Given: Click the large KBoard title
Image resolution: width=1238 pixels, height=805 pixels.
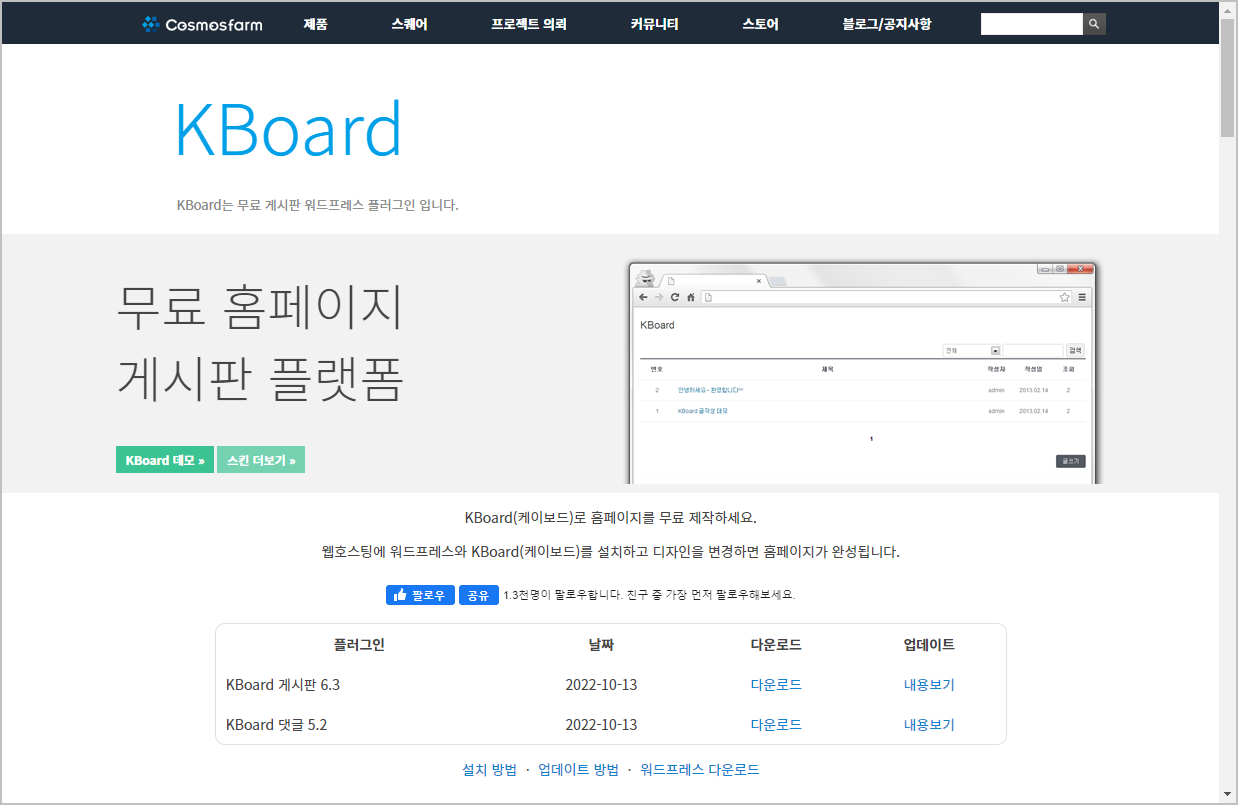Looking at the screenshot, I should (x=289, y=130).
